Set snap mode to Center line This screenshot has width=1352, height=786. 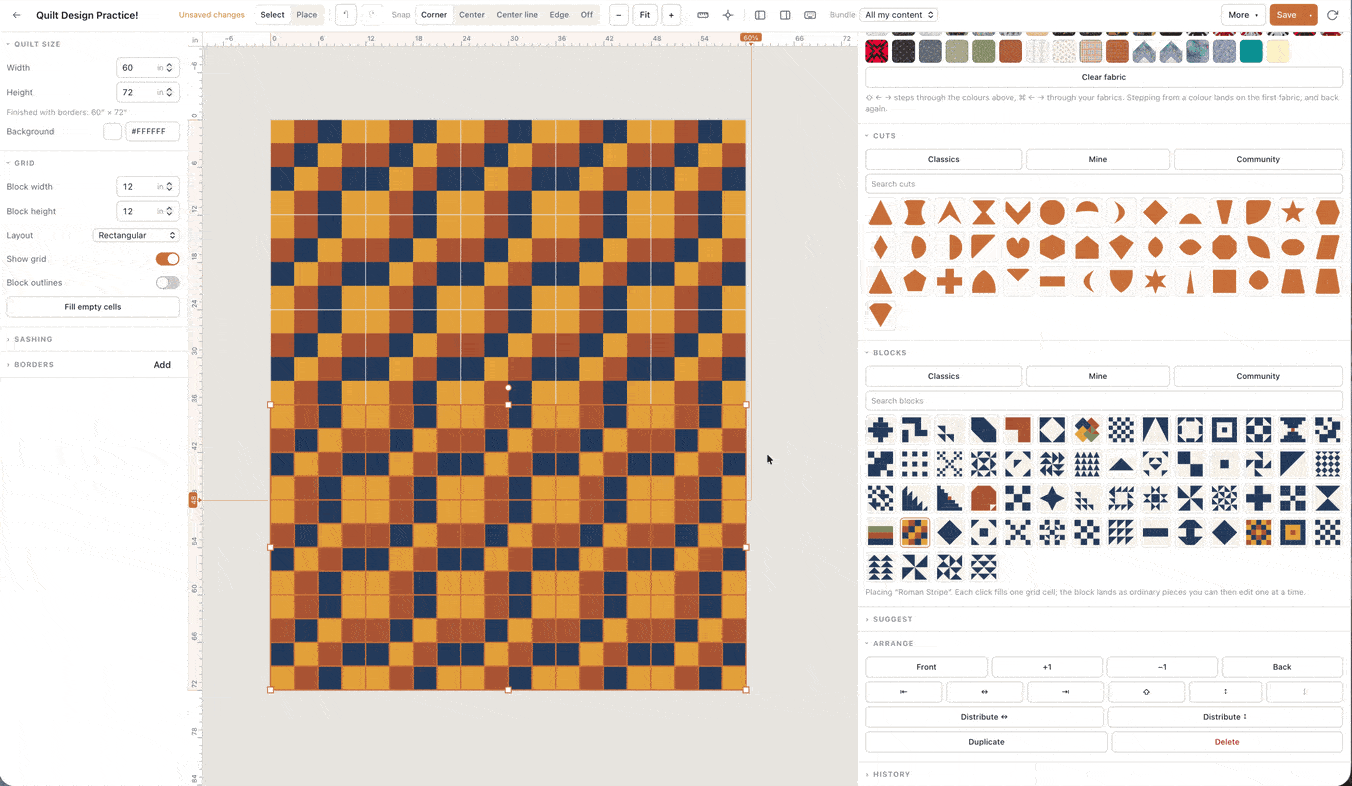[x=517, y=15]
